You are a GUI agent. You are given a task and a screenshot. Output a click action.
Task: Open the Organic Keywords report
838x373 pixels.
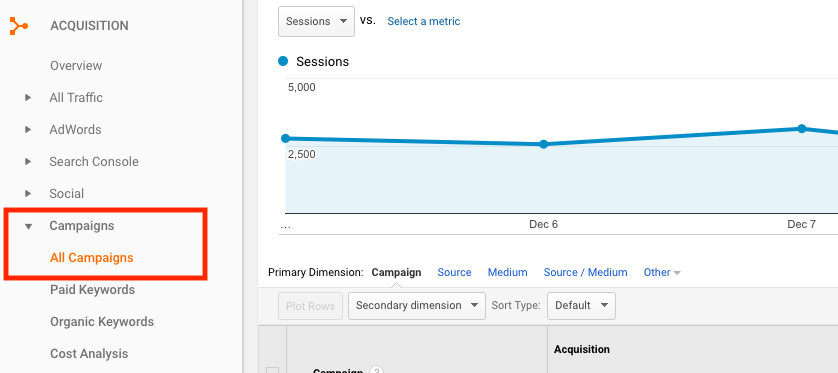102,322
